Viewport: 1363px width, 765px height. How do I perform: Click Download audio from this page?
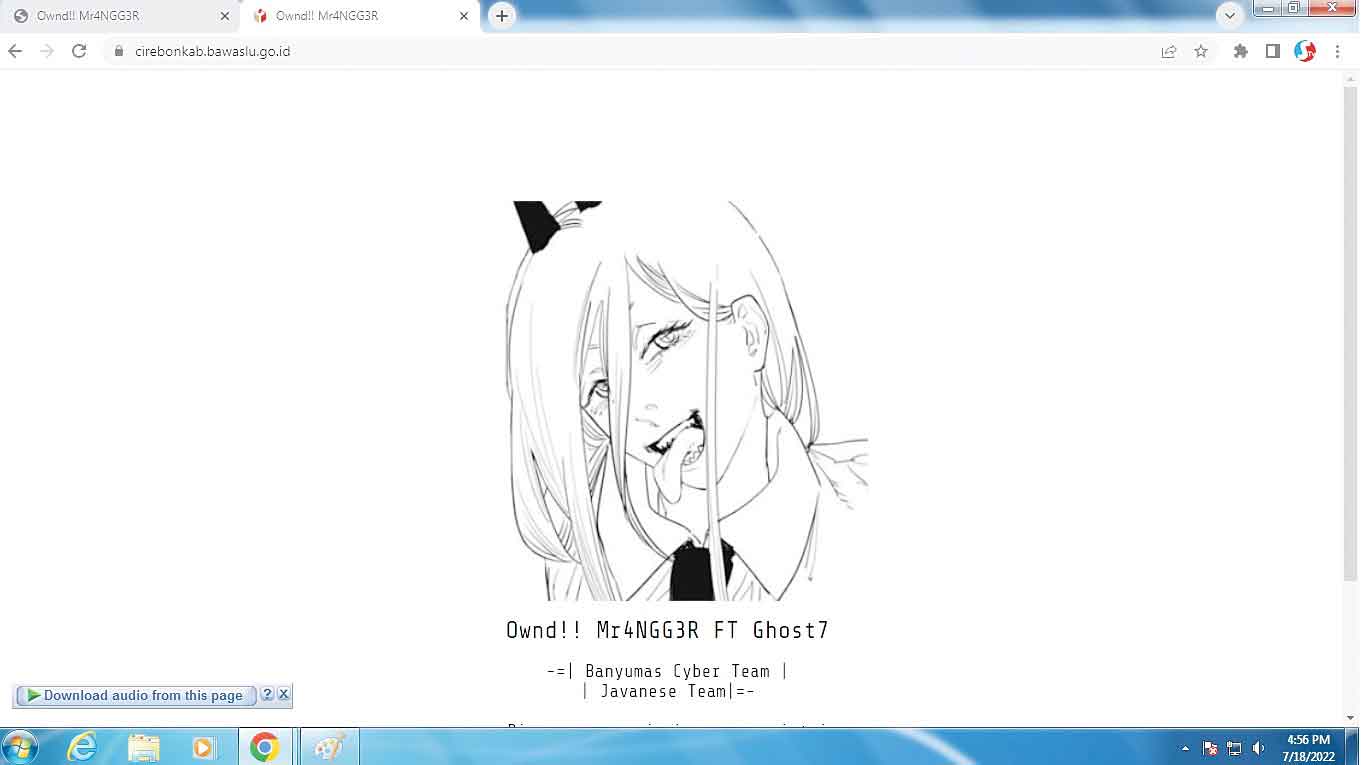coord(135,695)
